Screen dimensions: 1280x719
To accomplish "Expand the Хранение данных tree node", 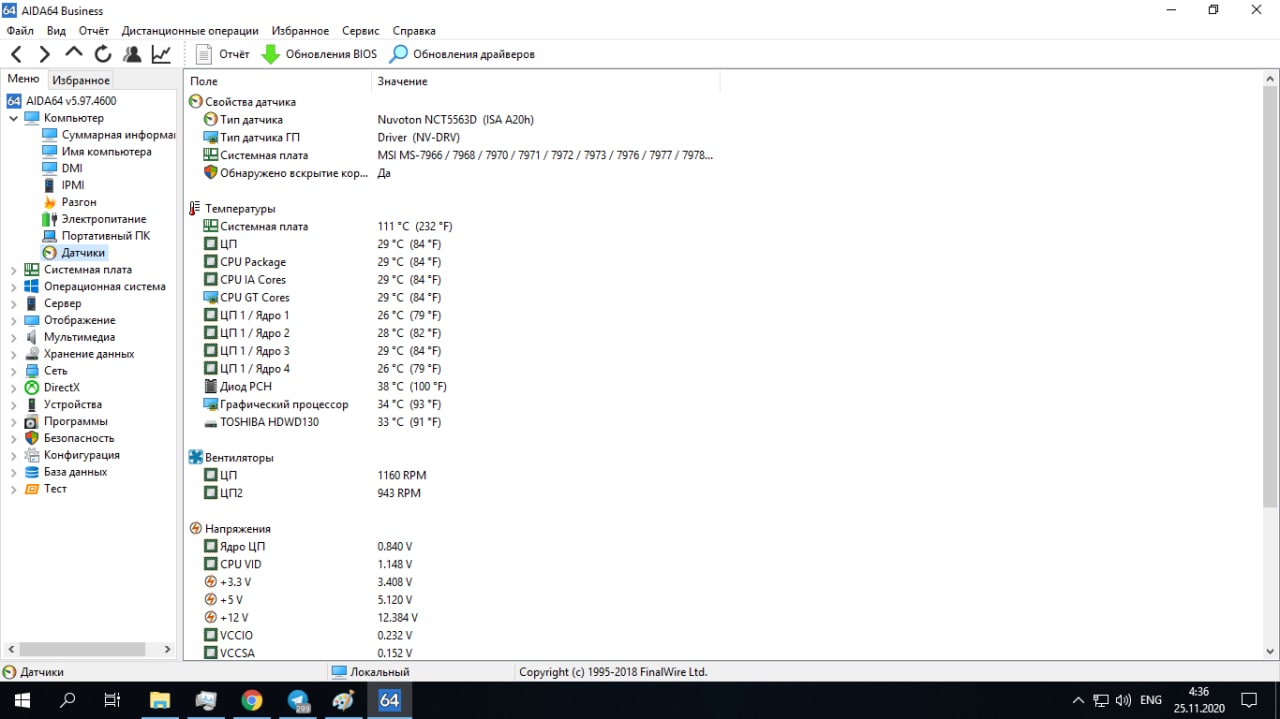I will pos(13,354).
